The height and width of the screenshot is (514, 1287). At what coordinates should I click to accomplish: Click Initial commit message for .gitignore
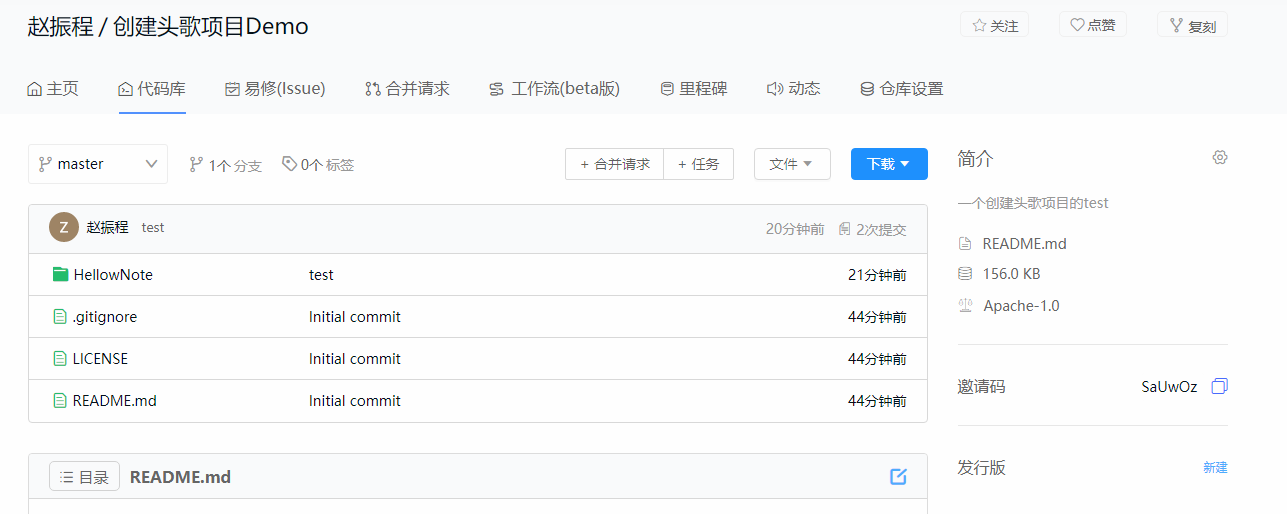pos(355,317)
